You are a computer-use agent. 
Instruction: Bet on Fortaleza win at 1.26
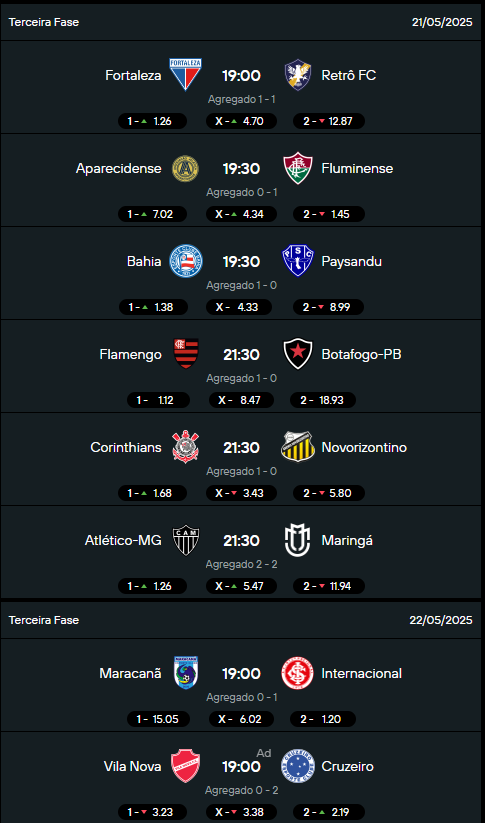tap(153, 121)
